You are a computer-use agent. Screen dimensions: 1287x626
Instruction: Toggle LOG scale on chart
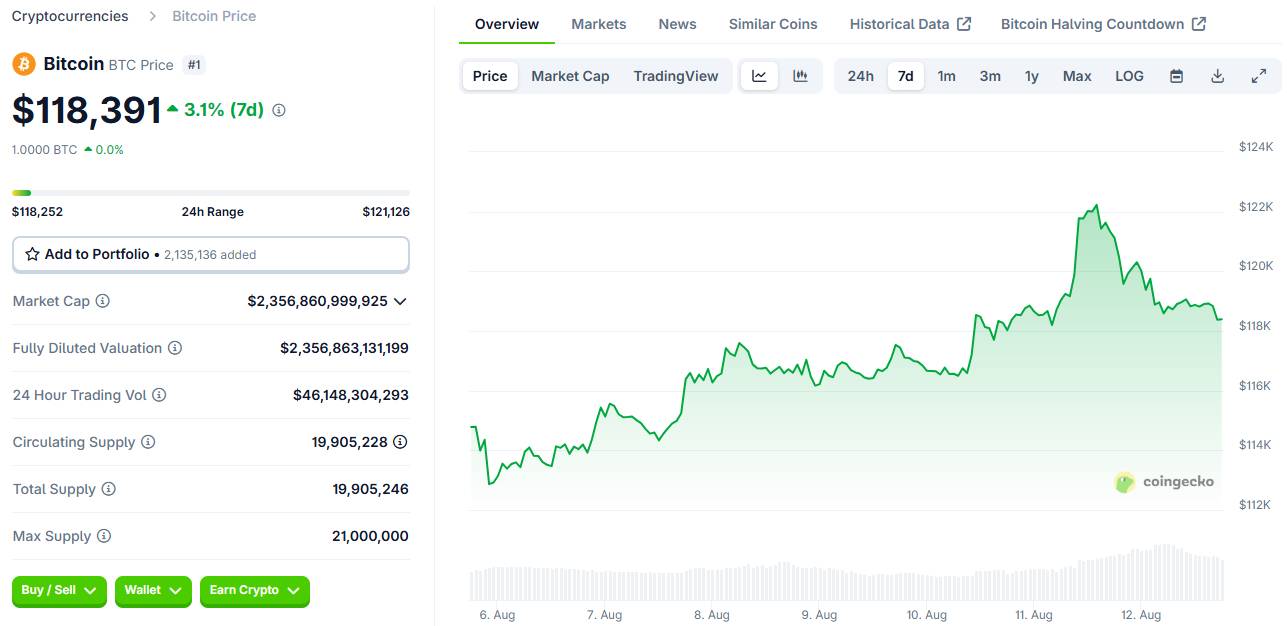point(1129,76)
